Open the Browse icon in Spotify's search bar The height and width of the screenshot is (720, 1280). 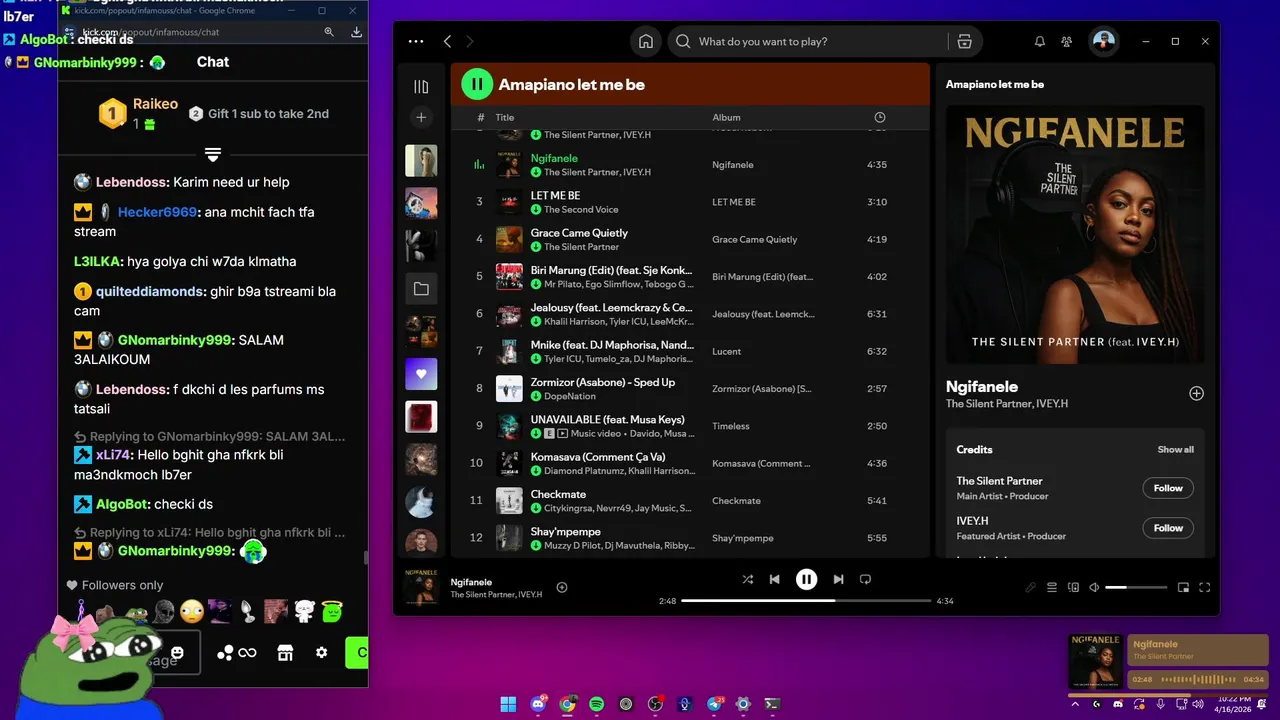coord(964,41)
